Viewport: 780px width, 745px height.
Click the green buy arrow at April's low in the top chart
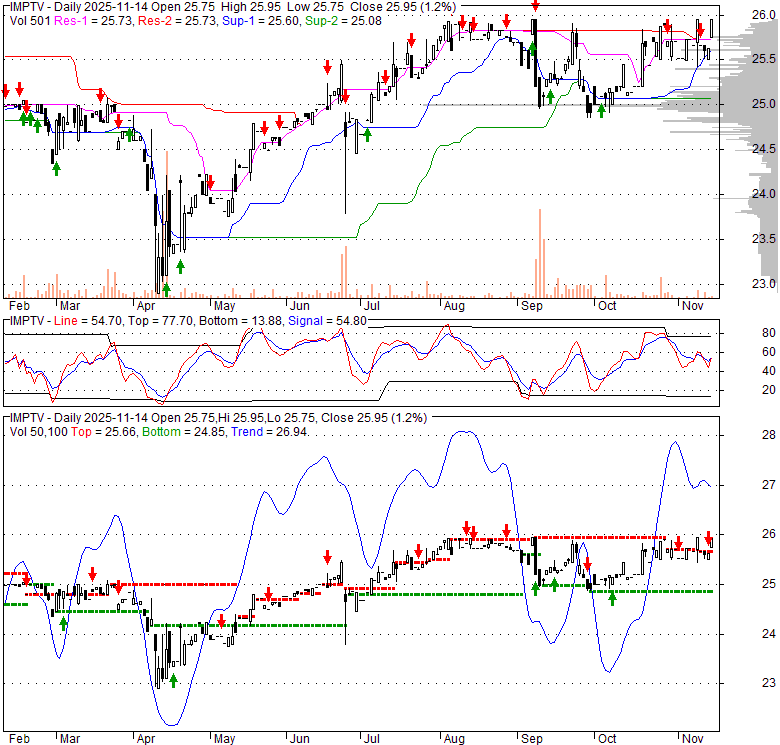(x=166, y=288)
